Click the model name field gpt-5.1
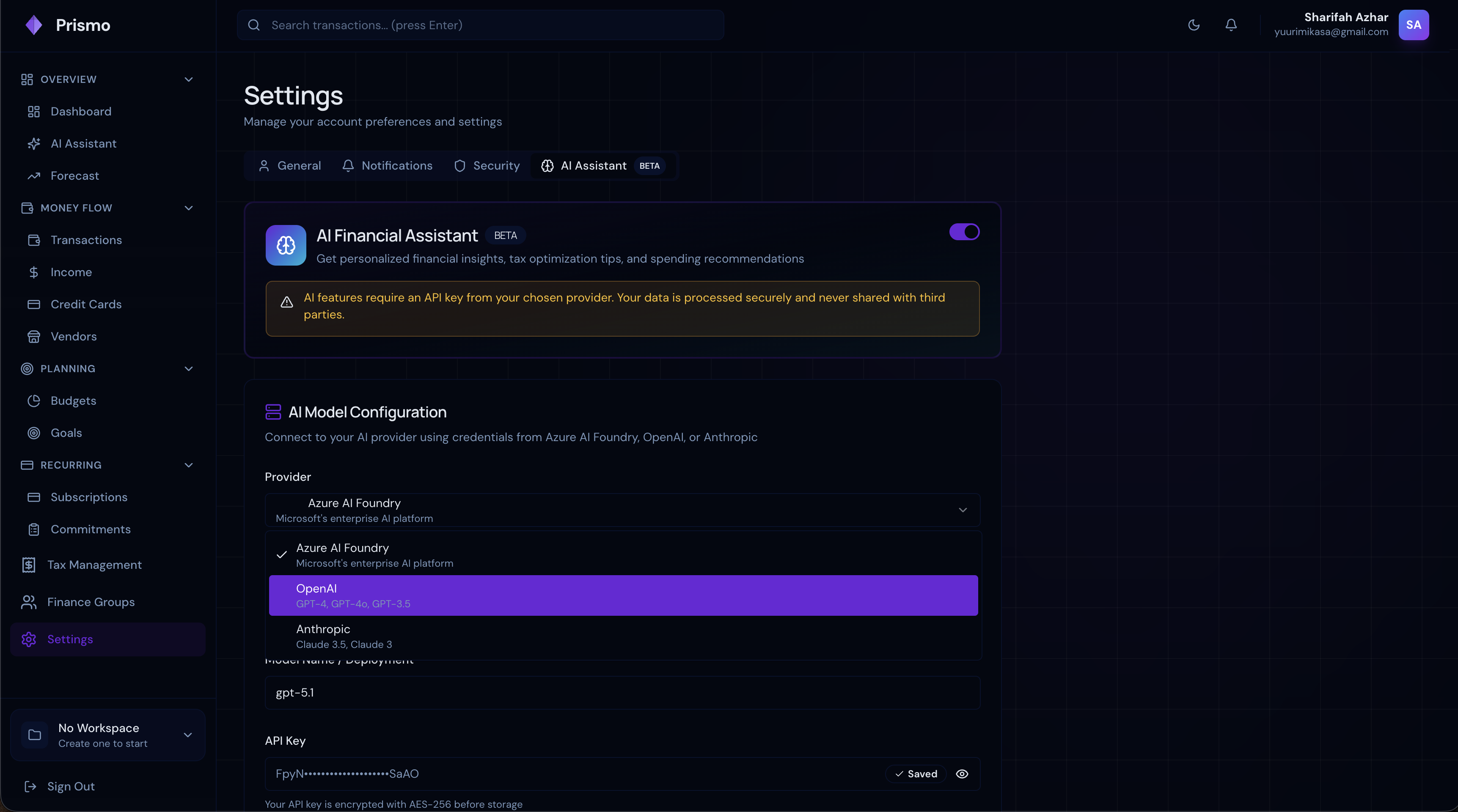Image resolution: width=1458 pixels, height=812 pixels. click(x=623, y=693)
